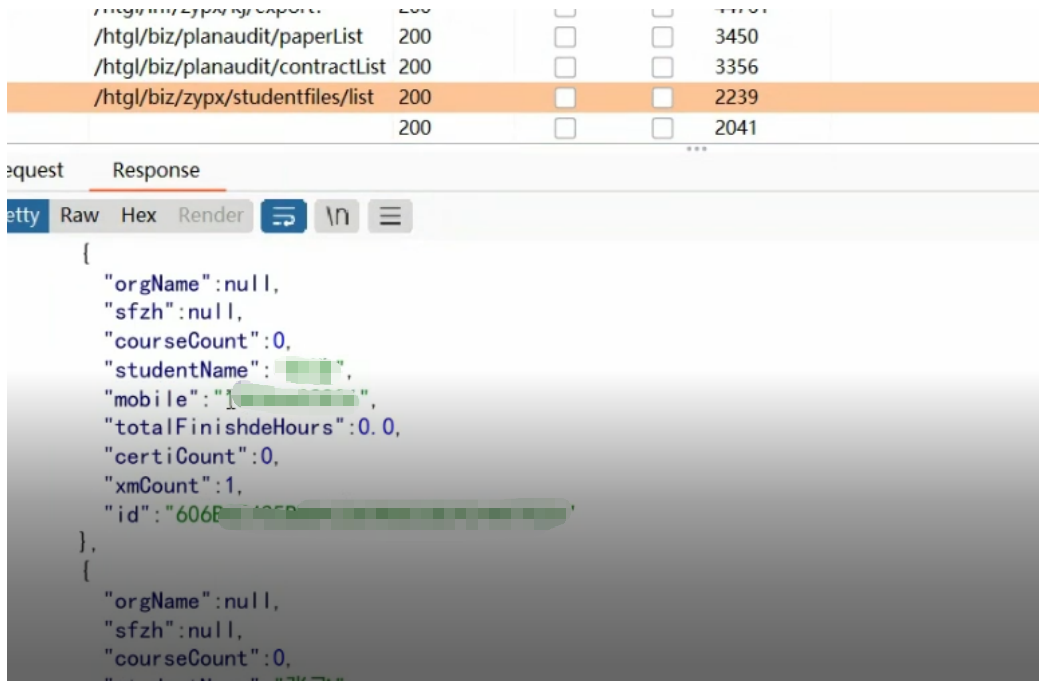Select the Hex view mode
Viewport: 1039px width, 686px height.
pyautogui.click(x=139, y=216)
